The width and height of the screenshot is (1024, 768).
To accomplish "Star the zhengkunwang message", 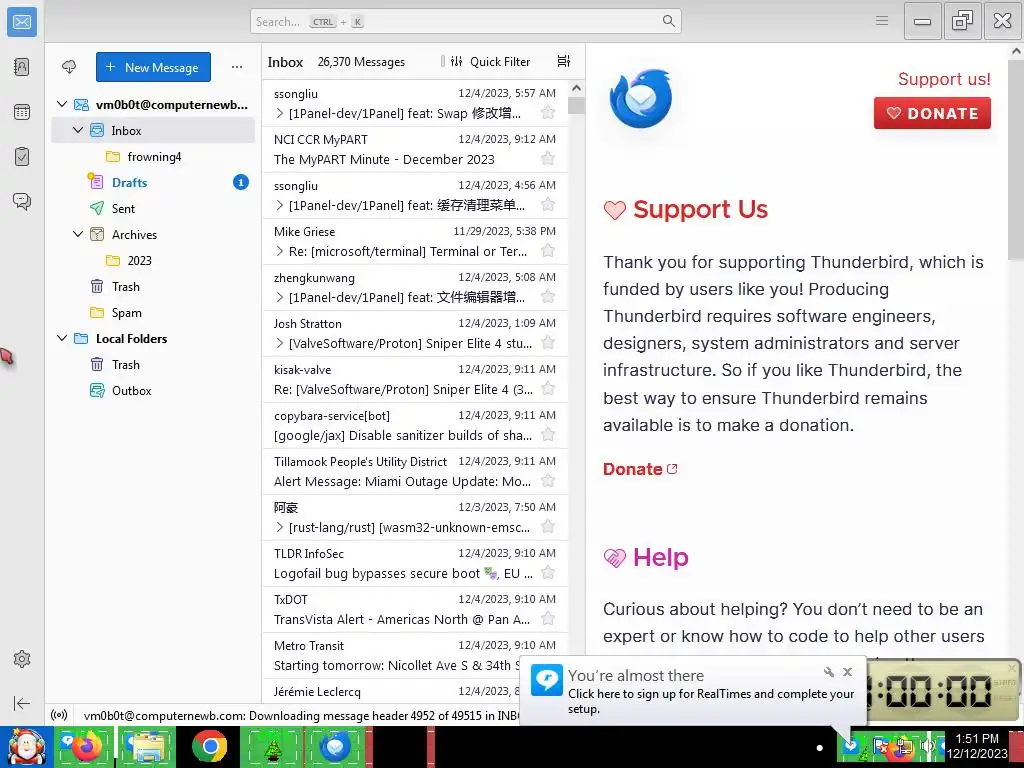I will coord(548,297).
